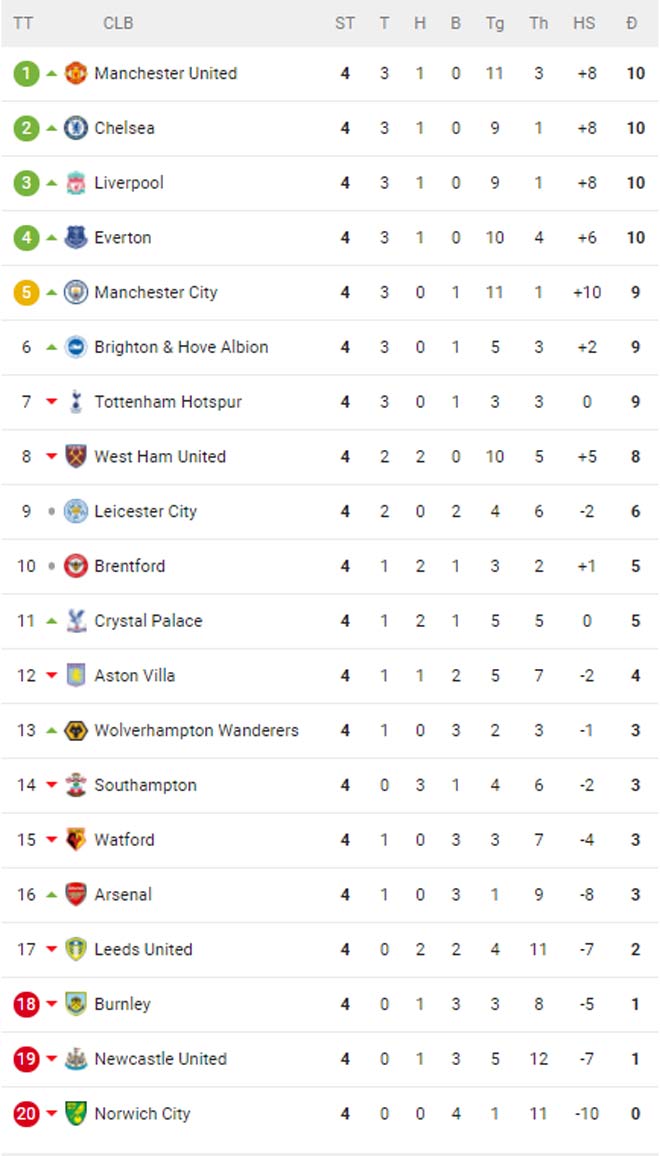The width and height of the screenshot is (660, 1156).
Task: Click the Manchester City crest icon
Action: (x=76, y=292)
